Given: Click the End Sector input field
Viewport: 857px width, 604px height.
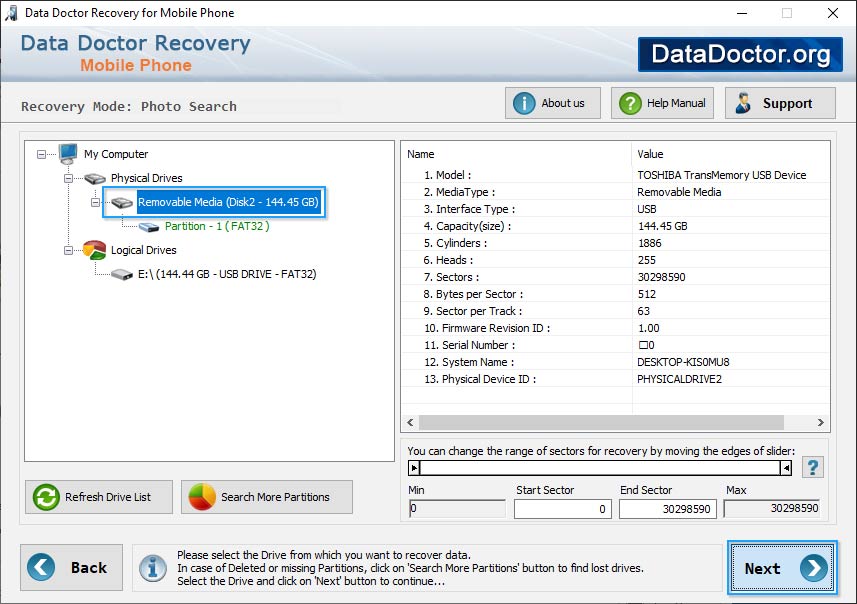Looking at the screenshot, I should [667, 509].
